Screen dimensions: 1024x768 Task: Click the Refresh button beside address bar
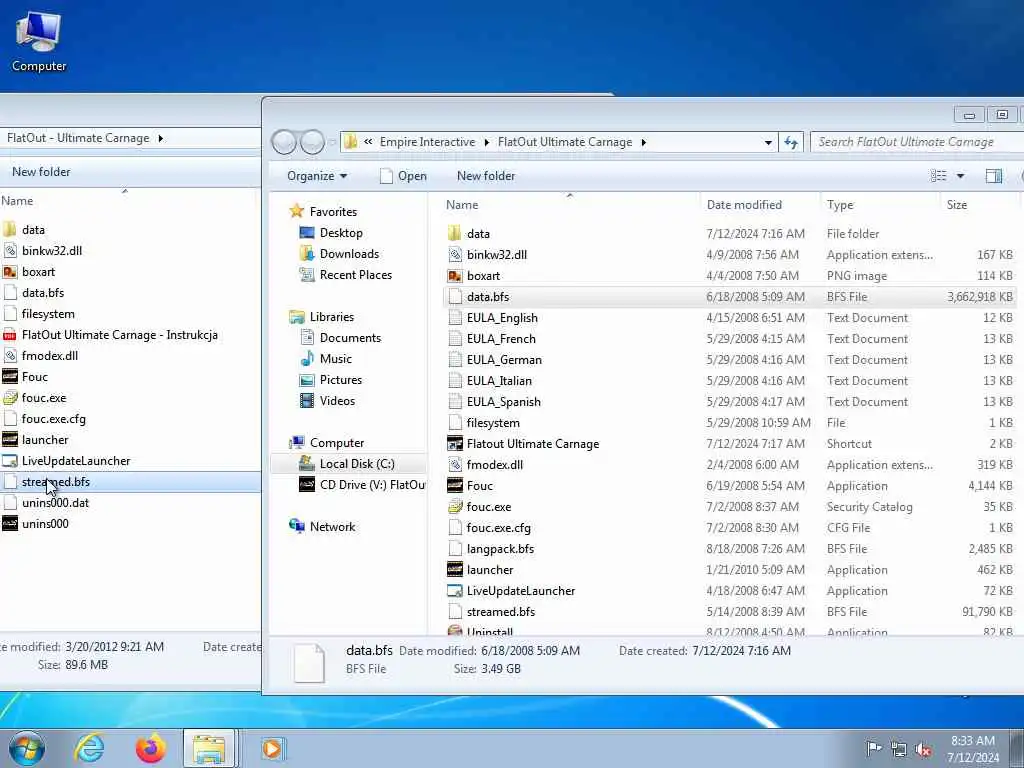tap(791, 142)
